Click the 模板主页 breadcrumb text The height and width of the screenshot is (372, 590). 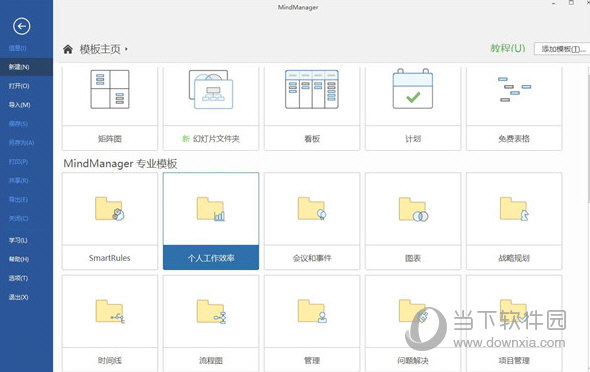point(100,49)
